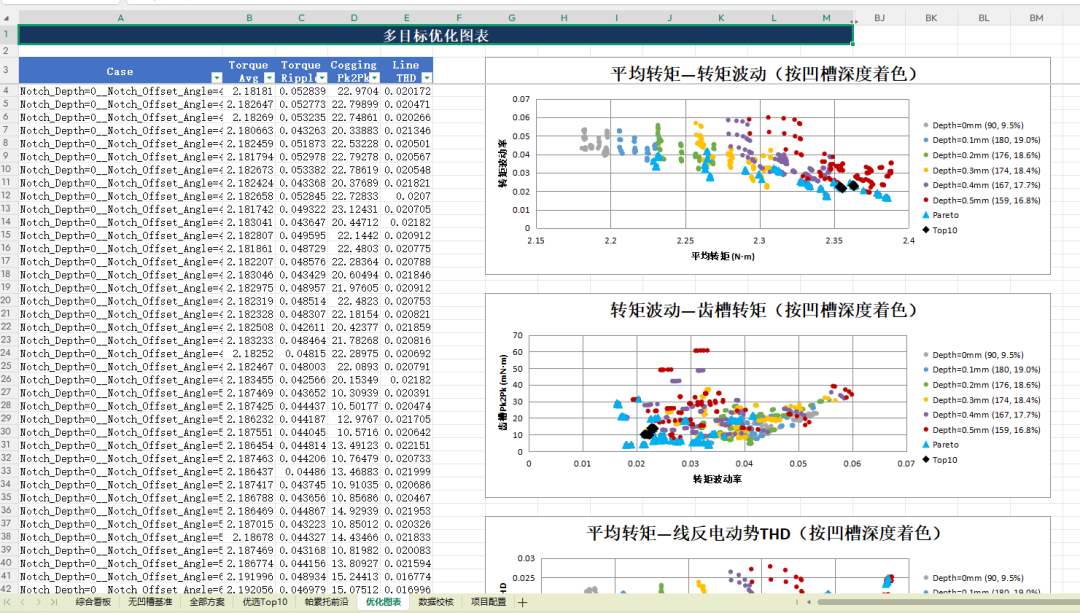Switch to 数据校核 sheet tab

(436, 602)
